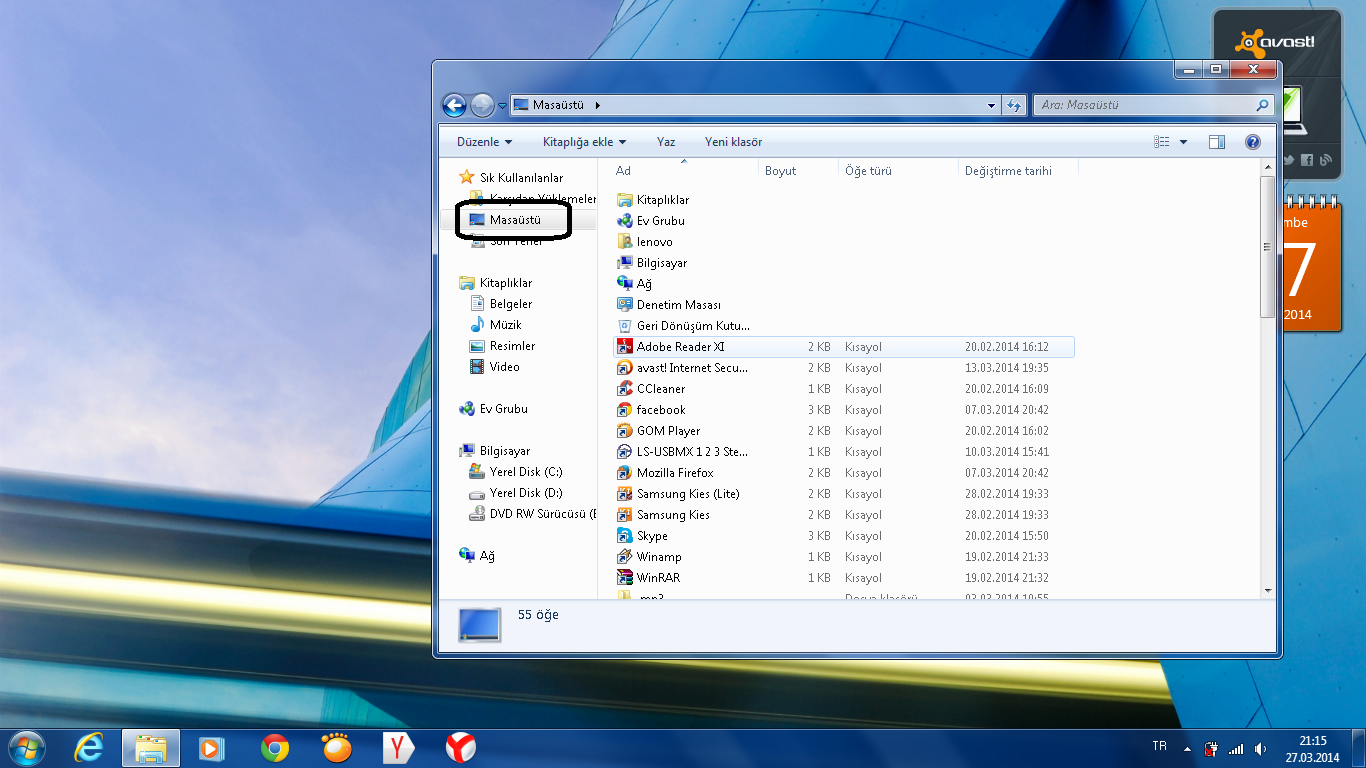Open the Düzenle dropdown menu
This screenshot has width=1366, height=768.
[484, 142]
